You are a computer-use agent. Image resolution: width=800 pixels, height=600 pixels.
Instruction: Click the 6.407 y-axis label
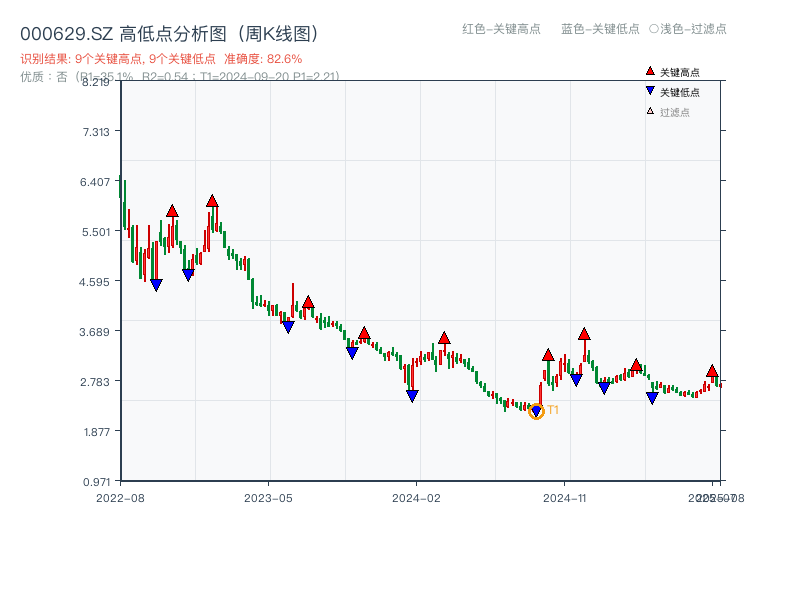coord(95,182)
